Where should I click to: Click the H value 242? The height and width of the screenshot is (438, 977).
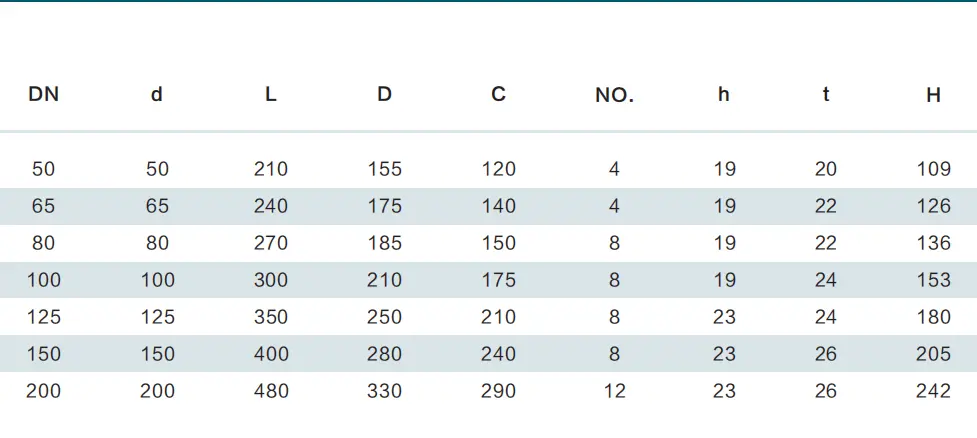click(x=933, y=391)
